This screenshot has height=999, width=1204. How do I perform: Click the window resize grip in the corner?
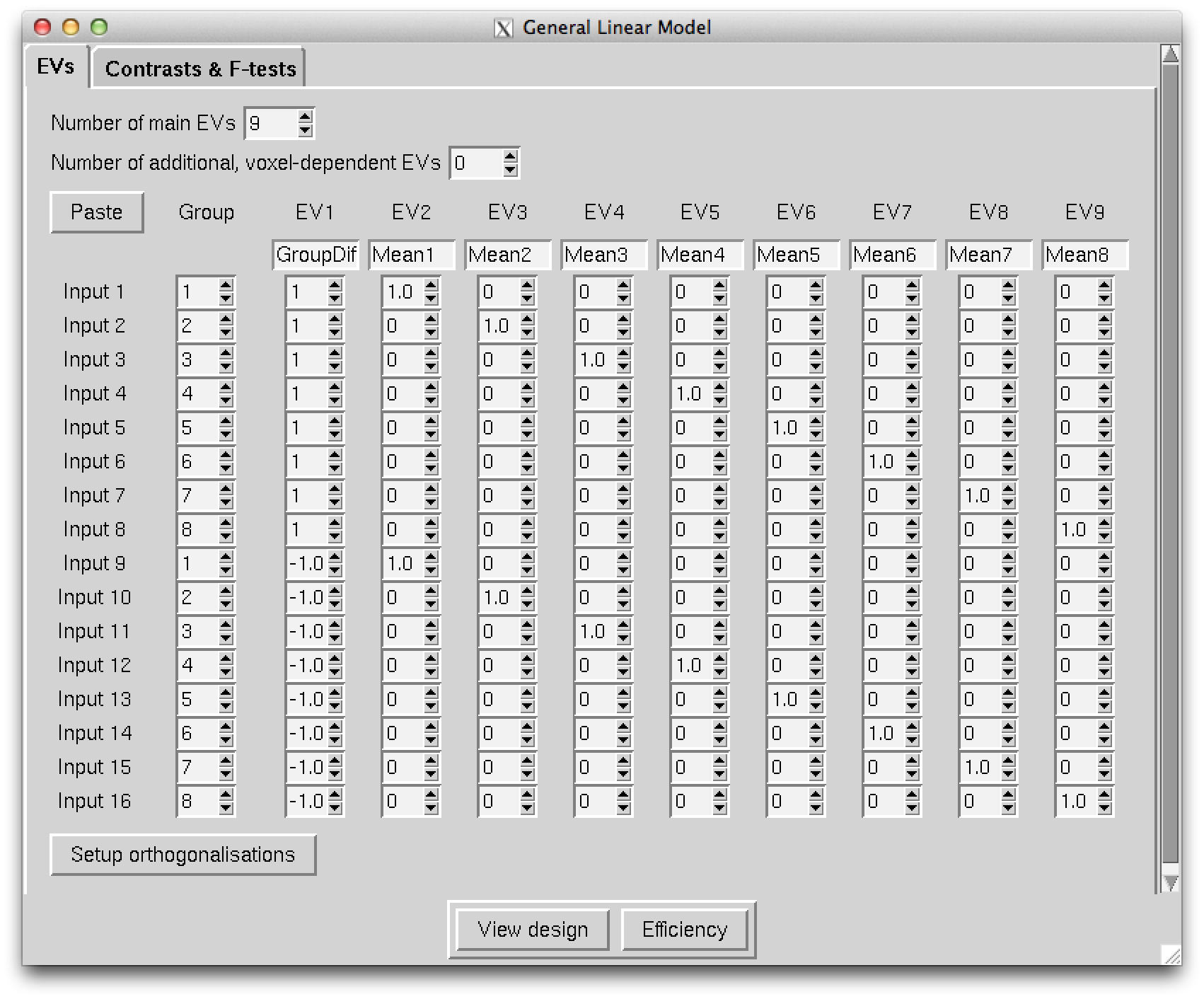pyautogui.click(x=1171, y=954)
